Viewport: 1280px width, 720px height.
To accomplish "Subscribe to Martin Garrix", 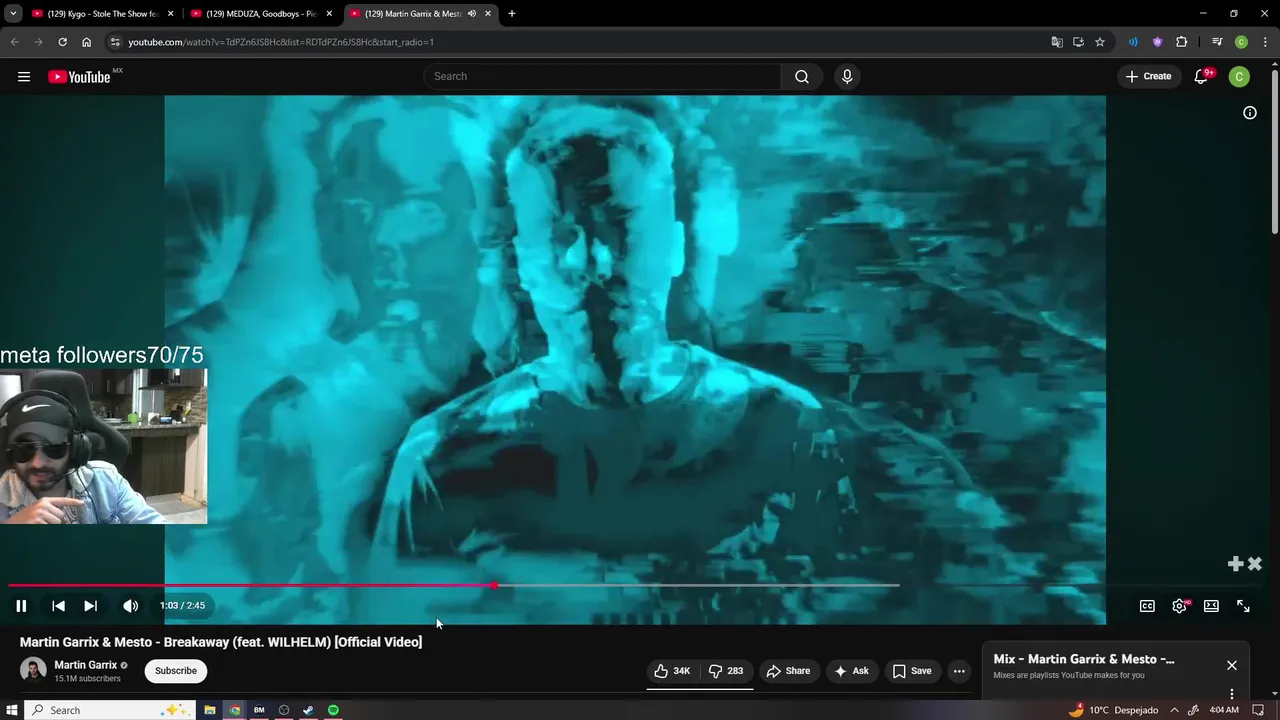I will pos(176,671).
